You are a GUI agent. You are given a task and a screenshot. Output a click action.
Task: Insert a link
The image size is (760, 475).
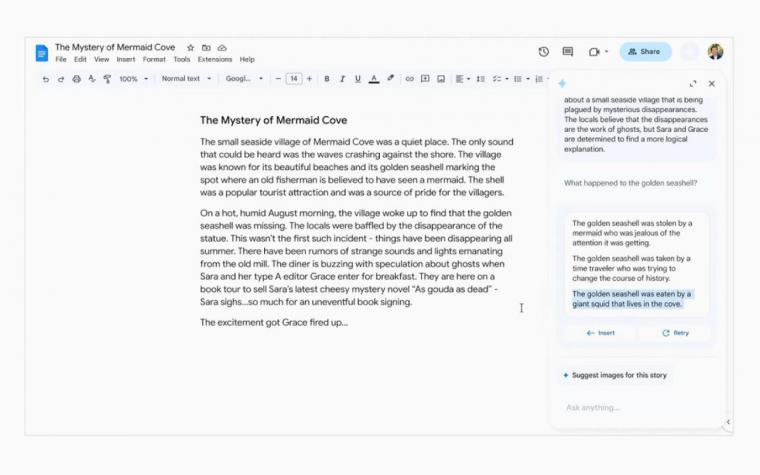(410, 79)
